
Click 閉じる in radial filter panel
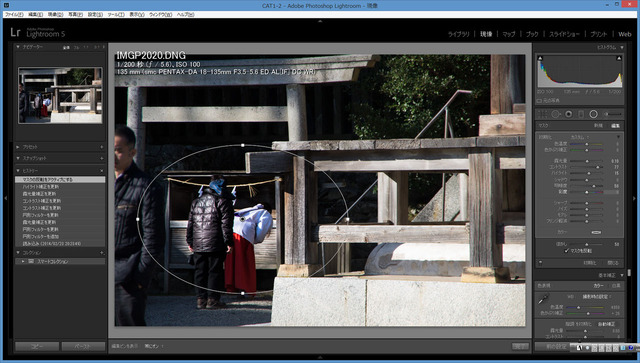coord(613,263)
